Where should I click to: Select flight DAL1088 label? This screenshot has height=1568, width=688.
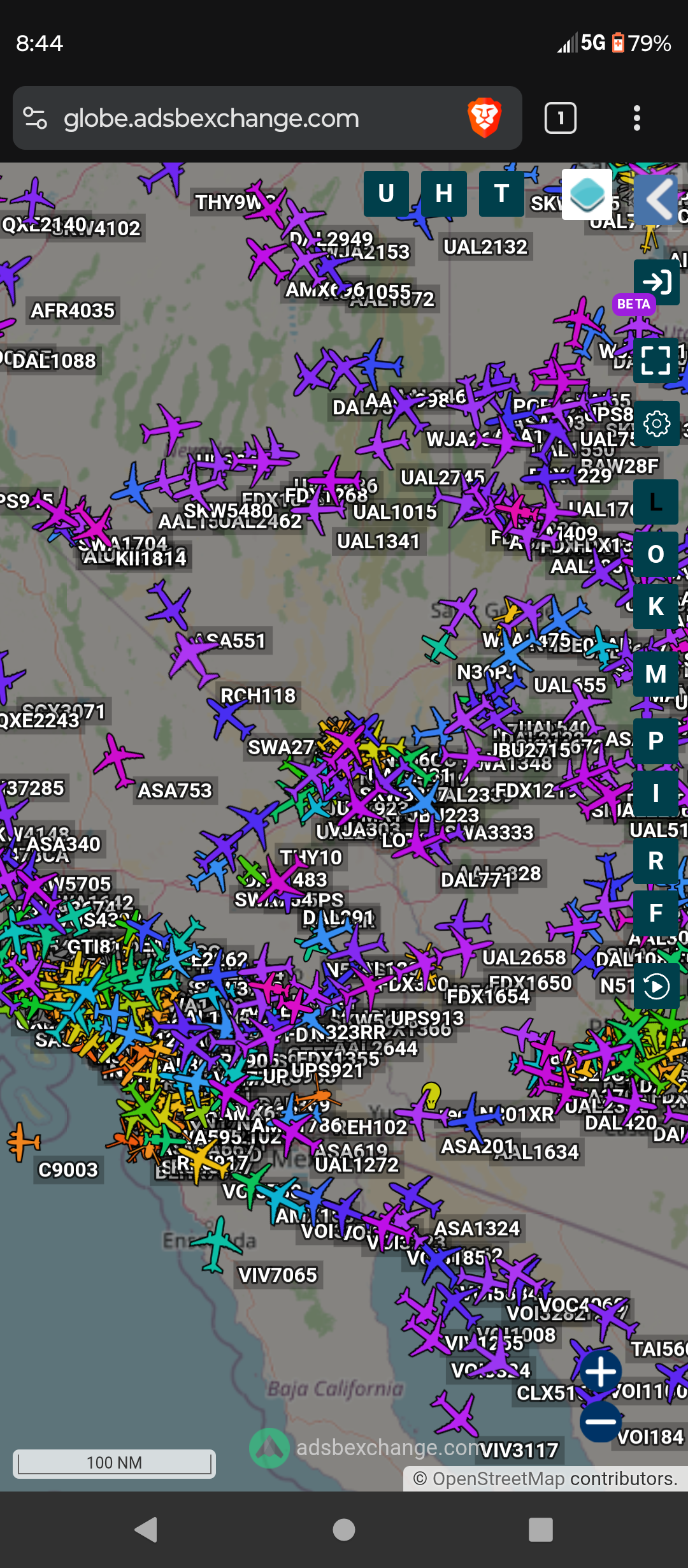tap(54, 361)
